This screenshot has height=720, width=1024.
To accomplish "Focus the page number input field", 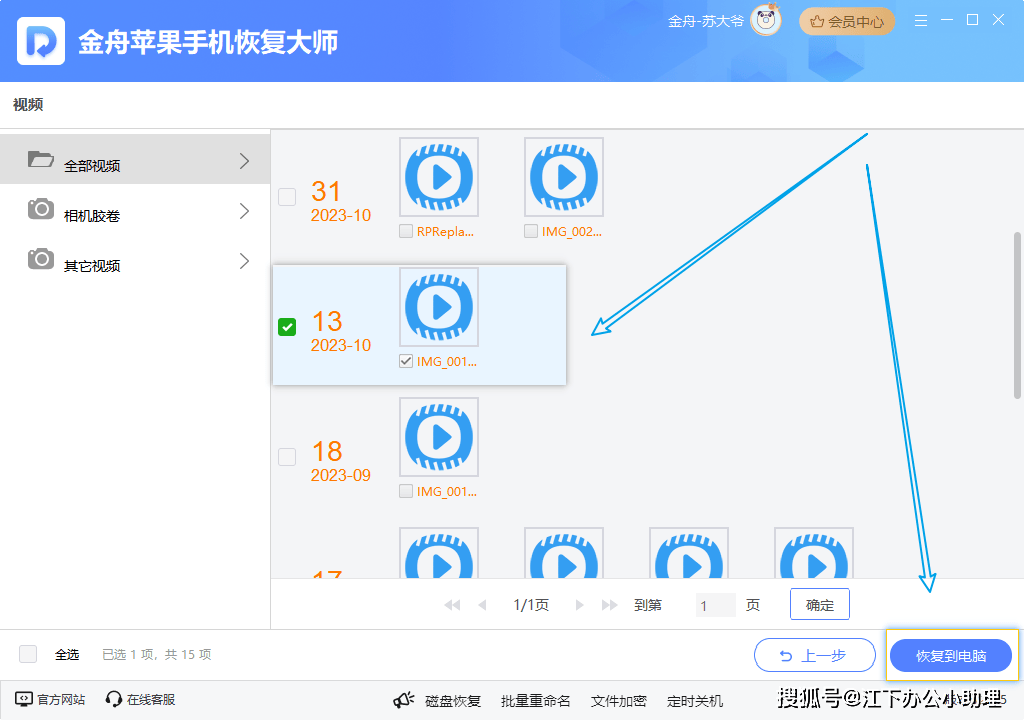I will click(x=716, y=605).
